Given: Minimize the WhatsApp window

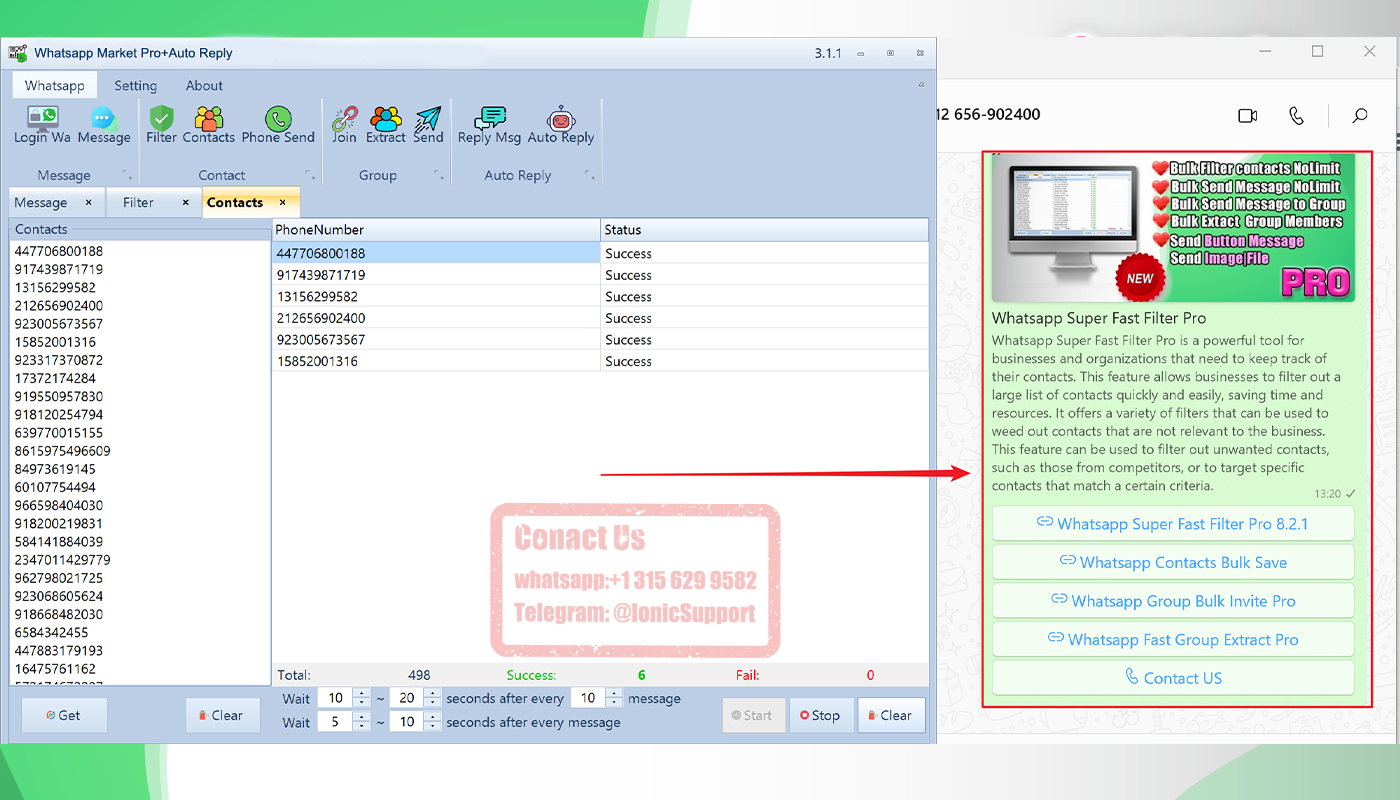Looking at the screenshot, I should [x=1265, y=51].
